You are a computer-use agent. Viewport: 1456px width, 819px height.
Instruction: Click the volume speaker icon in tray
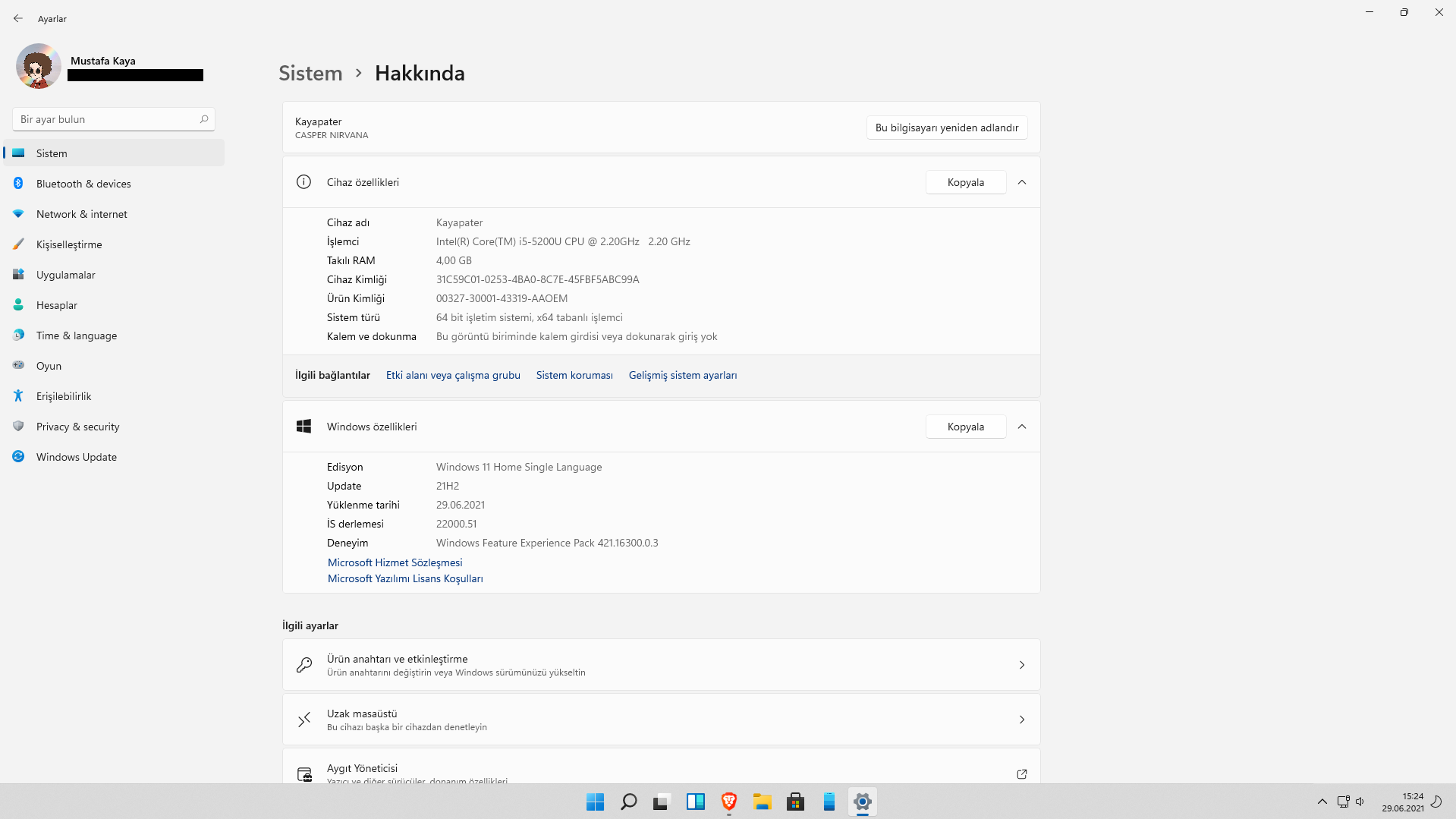pos(1360,802)
